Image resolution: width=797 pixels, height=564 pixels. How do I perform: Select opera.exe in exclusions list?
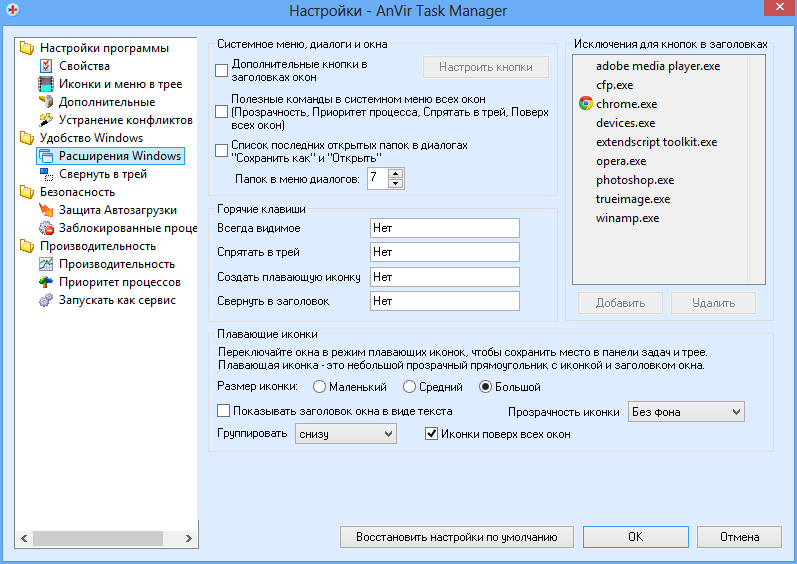coord(621,161)
